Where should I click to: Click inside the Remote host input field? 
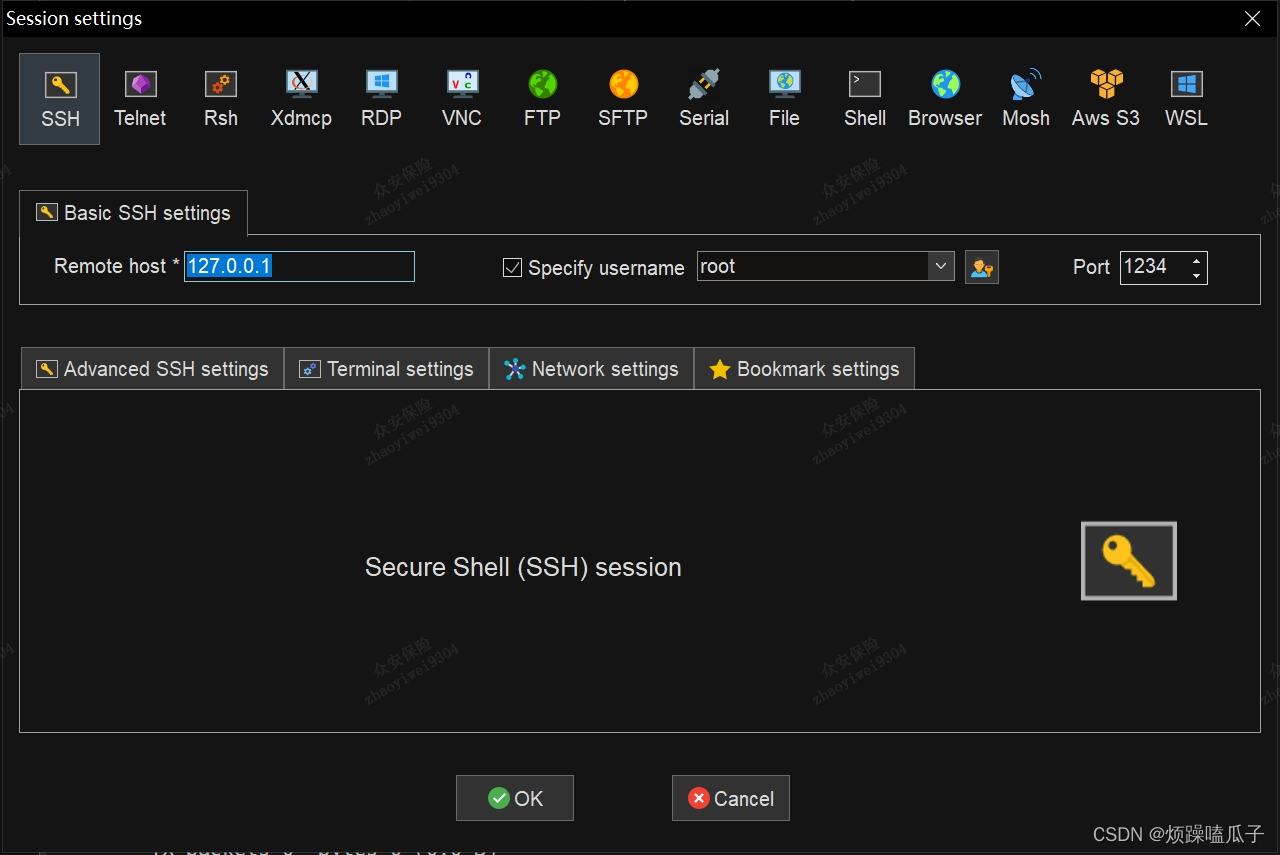tap(298, 266)
